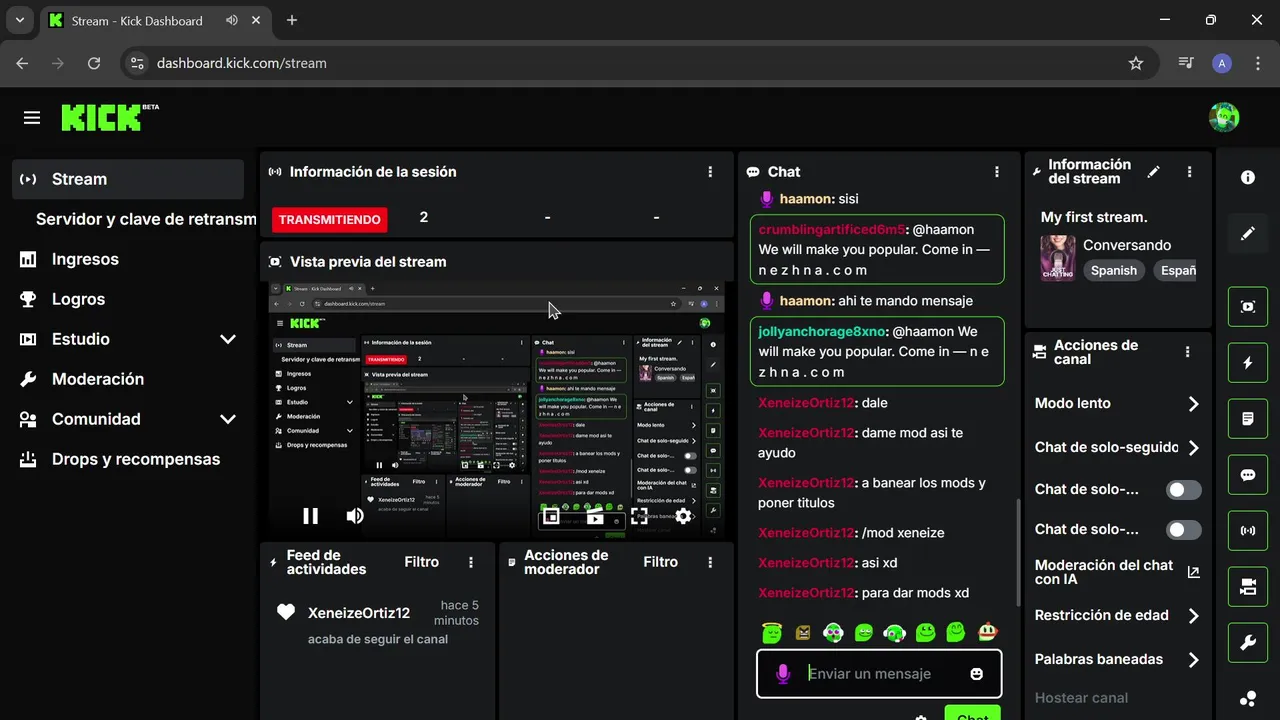The height and width of the screenshot is (720, 1280).
Task: Click the green Chat send button
Action: [972, 713]
